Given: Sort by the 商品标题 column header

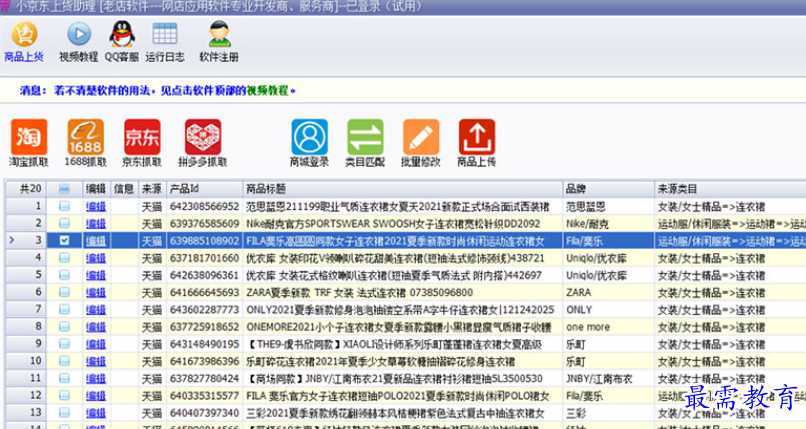Looking at the screenshot, I should (402, 189).
